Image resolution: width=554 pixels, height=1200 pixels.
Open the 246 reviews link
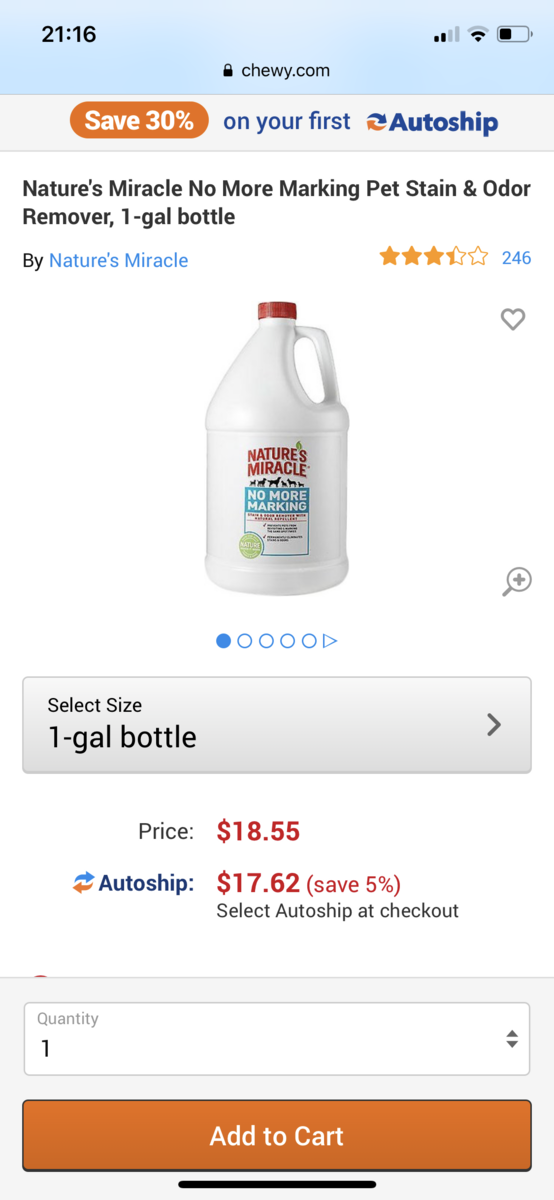[516, 258]
